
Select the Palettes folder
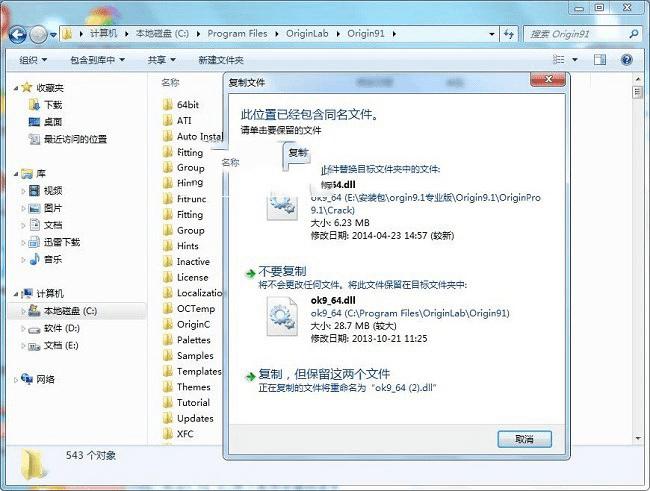pos(194,340)
